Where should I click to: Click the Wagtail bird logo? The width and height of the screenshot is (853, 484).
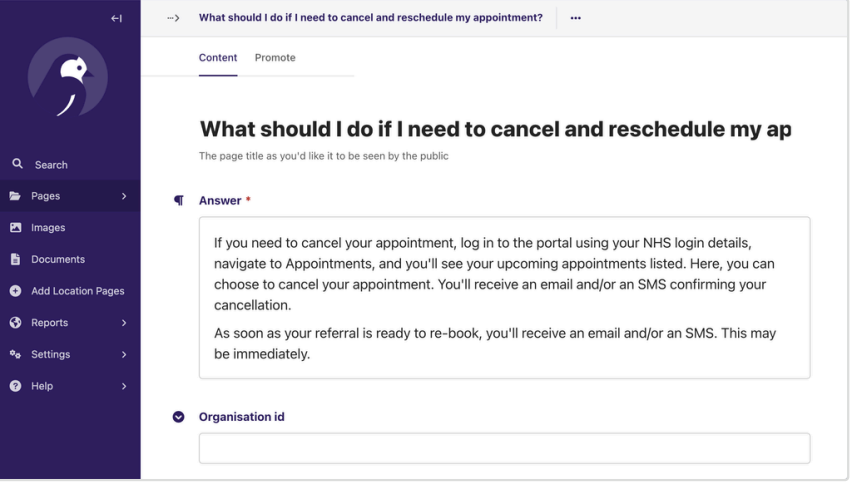tap(68, 77)
